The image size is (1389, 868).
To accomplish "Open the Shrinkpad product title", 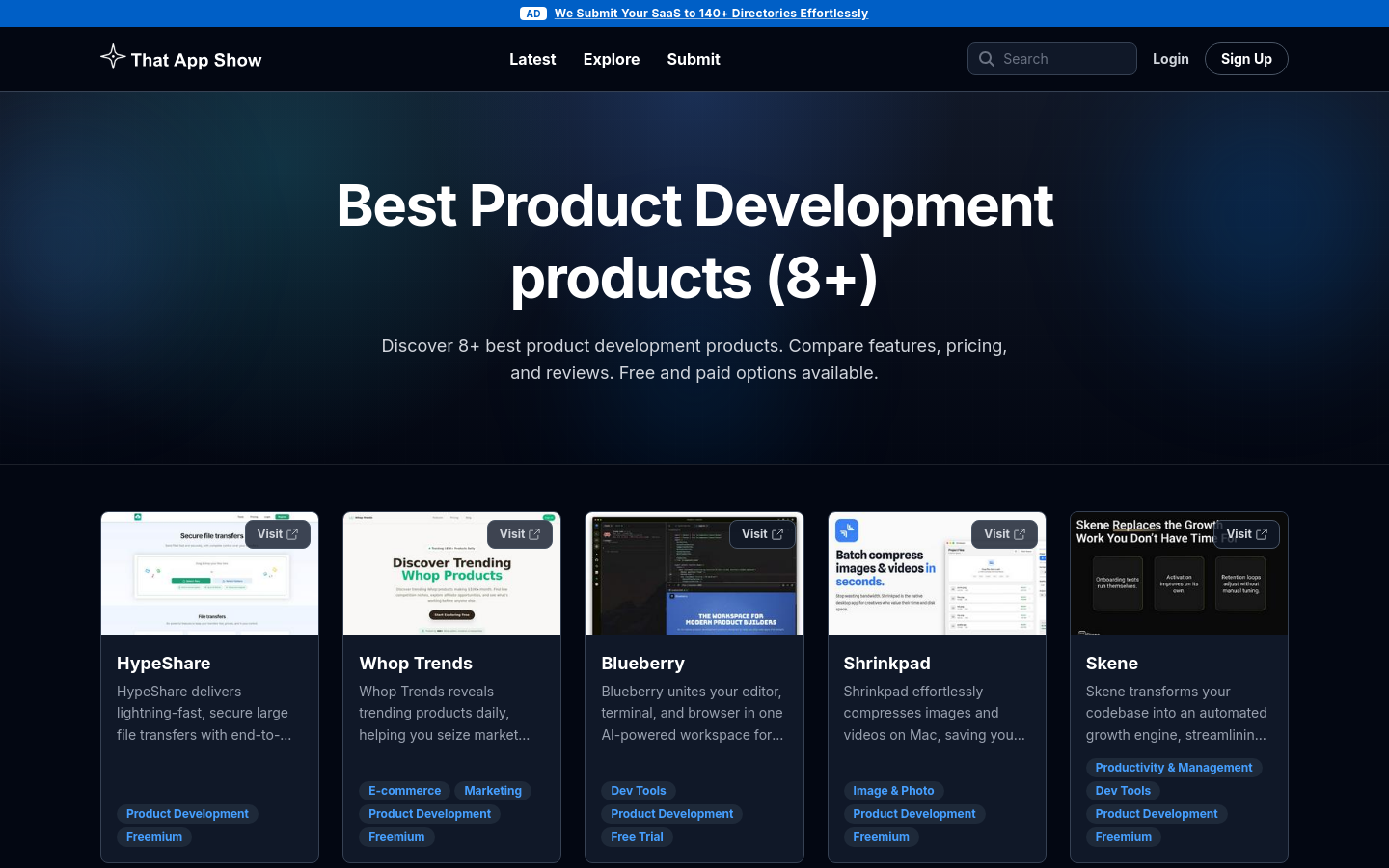I will (886, 664).
